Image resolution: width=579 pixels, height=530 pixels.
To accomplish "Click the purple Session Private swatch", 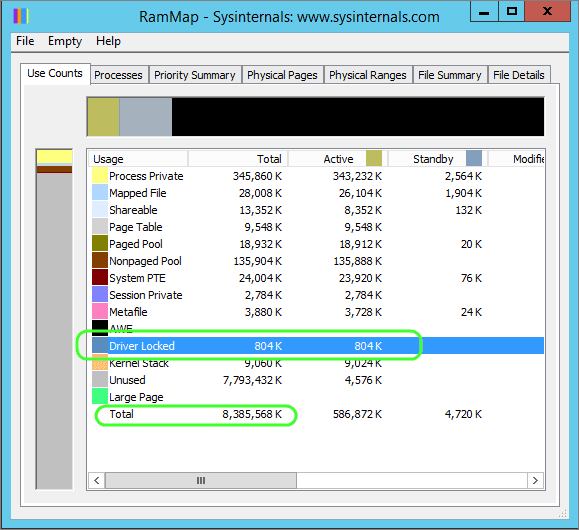I will click(x=100, y=294).
